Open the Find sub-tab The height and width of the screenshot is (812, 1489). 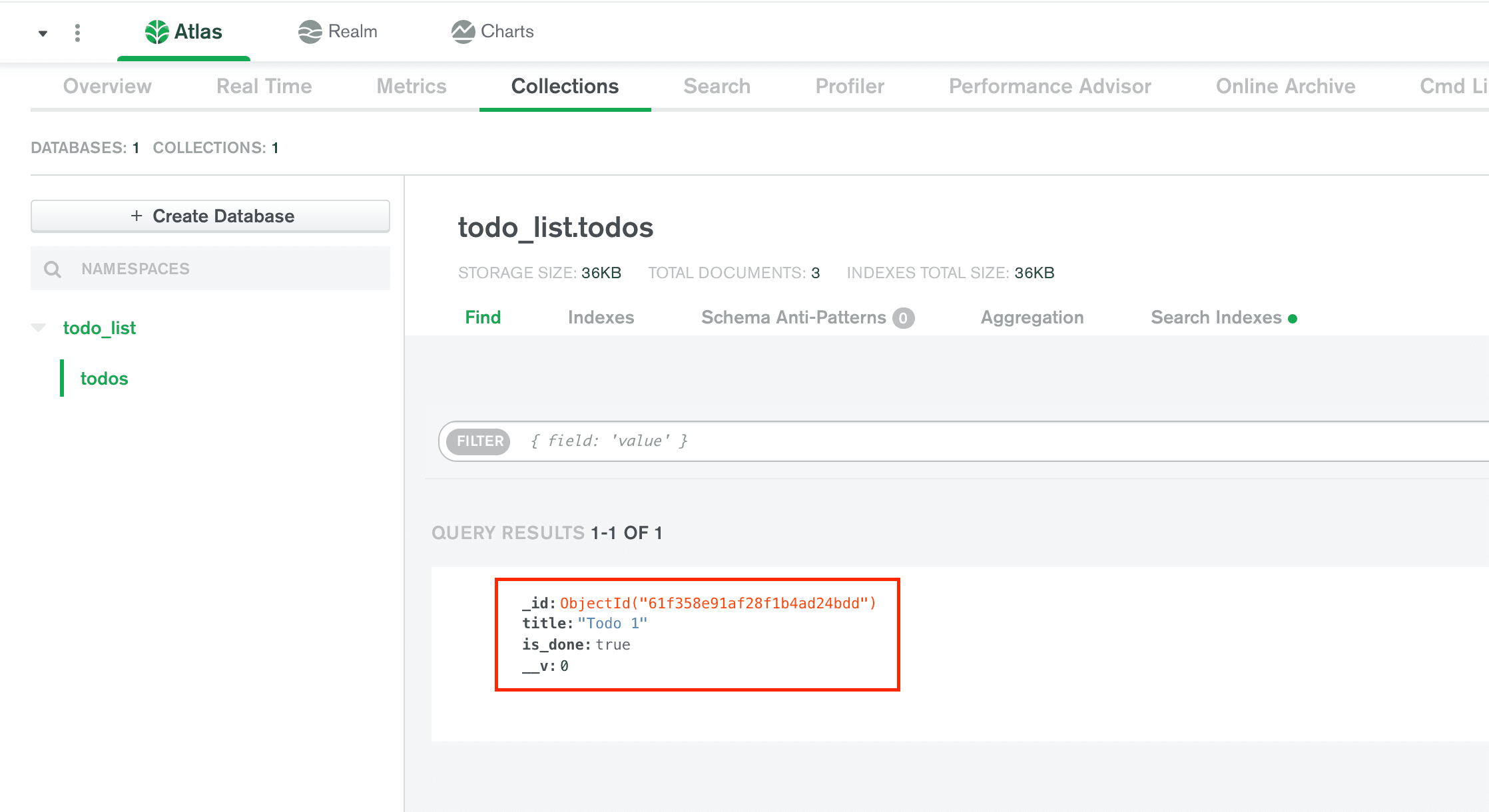click(483, 317)
